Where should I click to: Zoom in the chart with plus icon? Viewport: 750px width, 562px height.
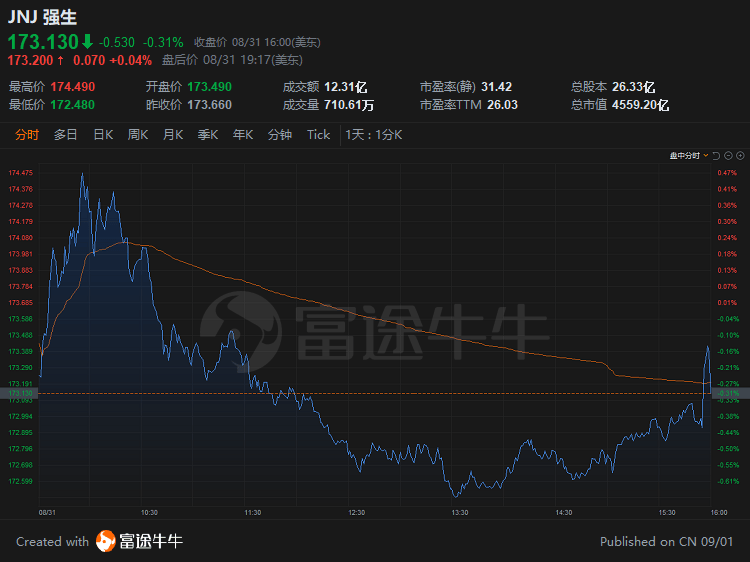pyautogui.click(x=740, y=155)
